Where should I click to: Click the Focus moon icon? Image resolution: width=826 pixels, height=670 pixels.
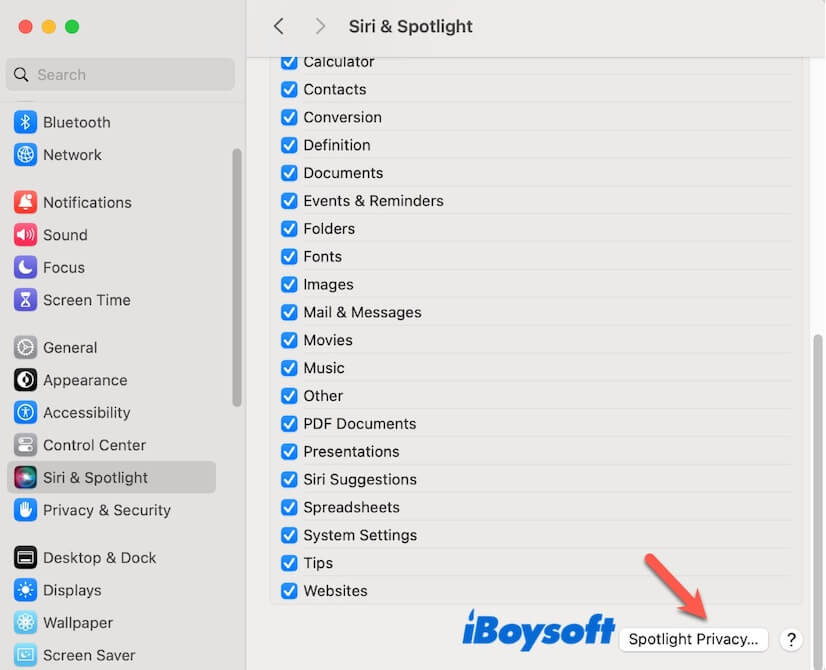click(x=25, y=268)
